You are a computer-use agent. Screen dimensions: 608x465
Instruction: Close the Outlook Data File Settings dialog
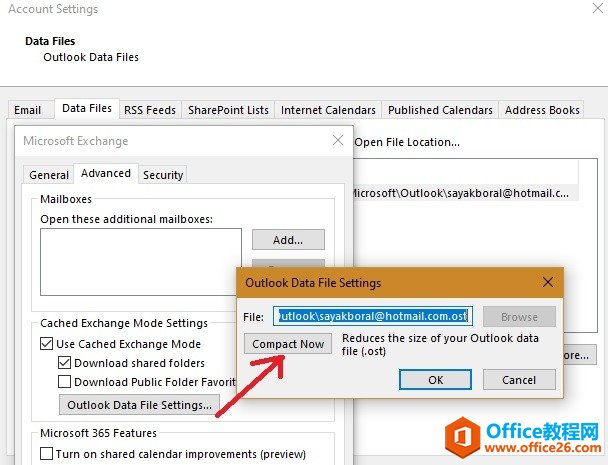548,282
